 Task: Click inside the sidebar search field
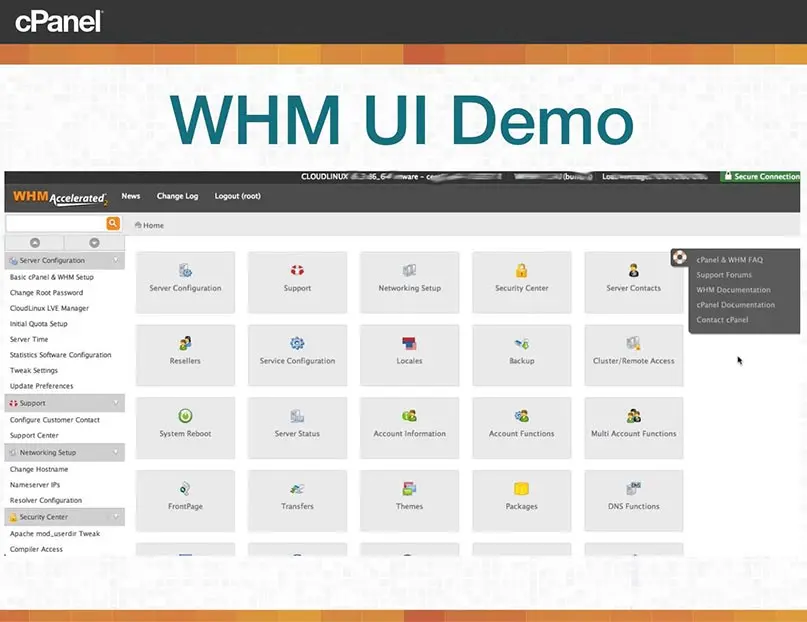55,224
